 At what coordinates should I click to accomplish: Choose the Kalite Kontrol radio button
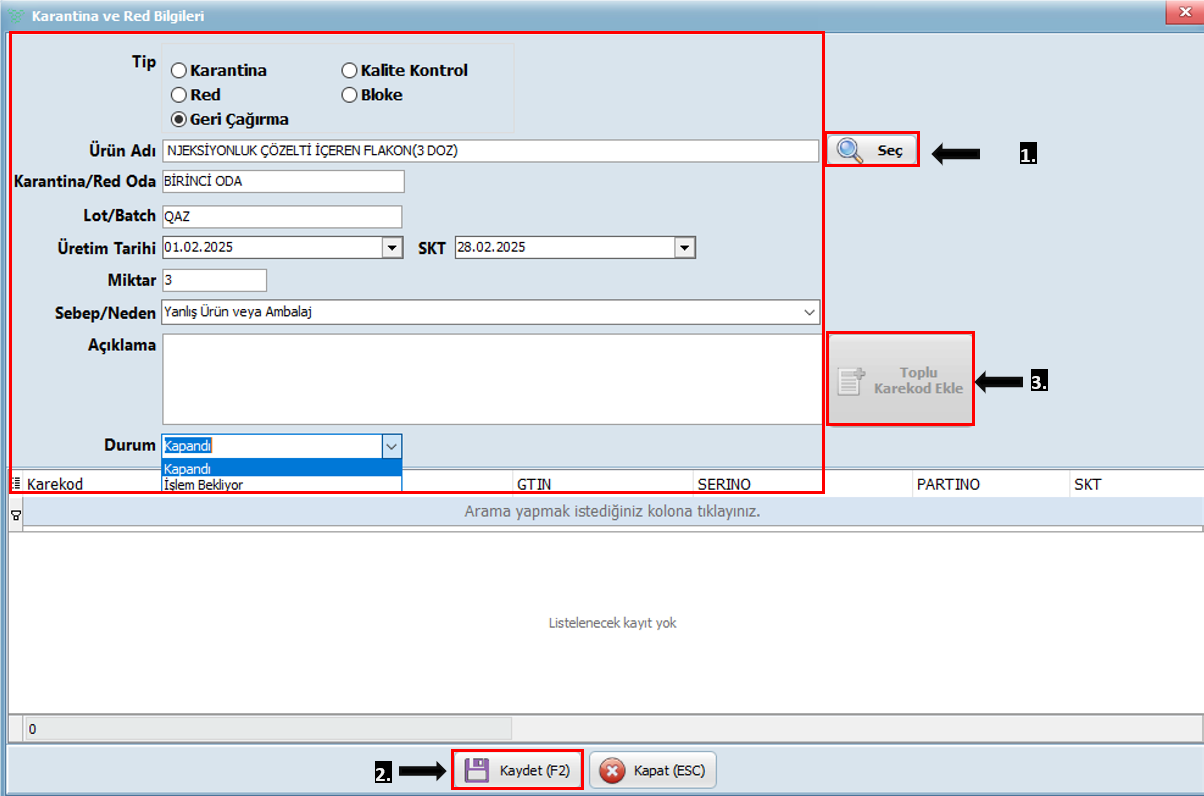tap(350, 71)
